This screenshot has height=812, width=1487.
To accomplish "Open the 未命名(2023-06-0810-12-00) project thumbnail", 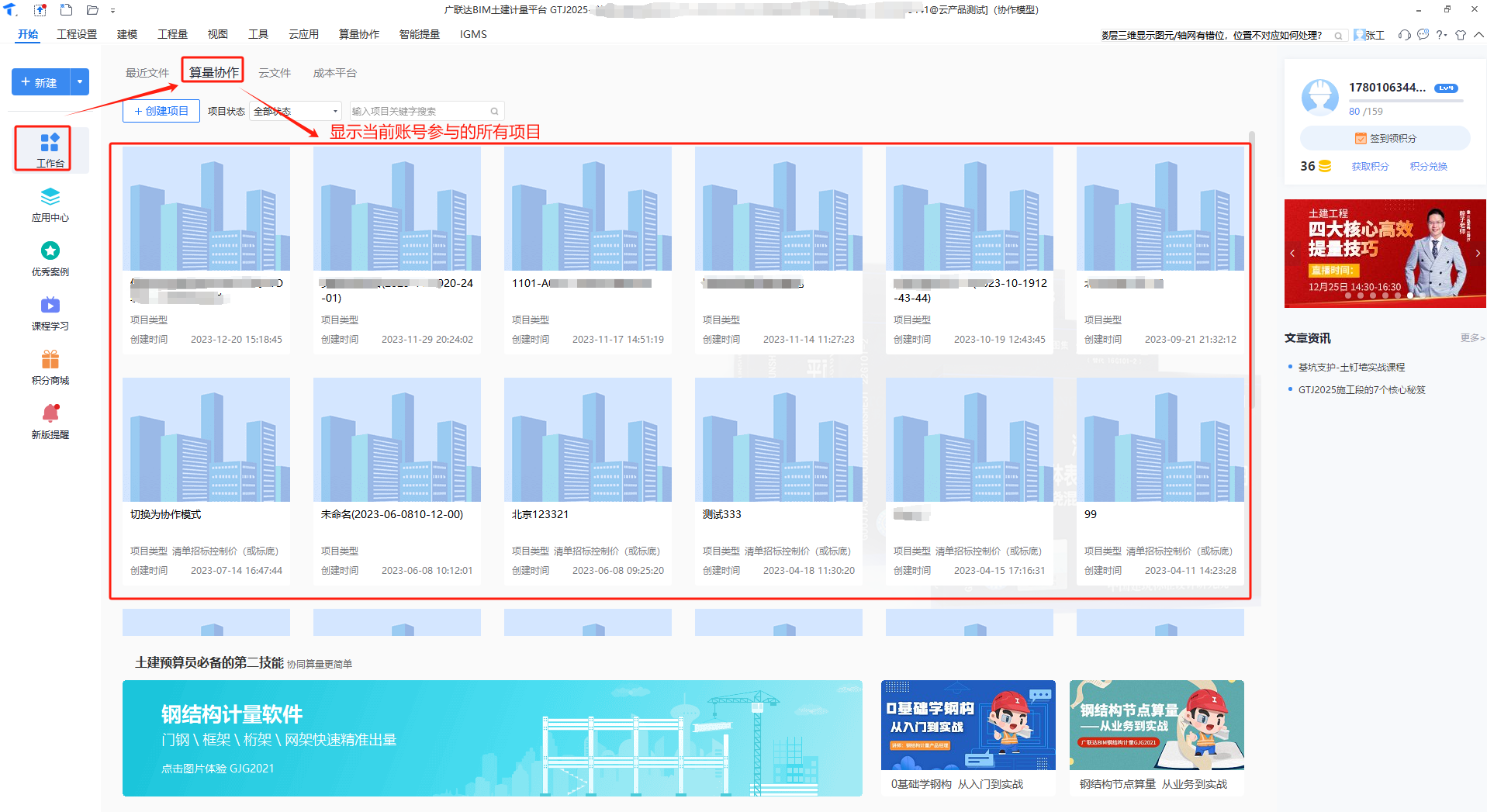I will (x=397, y=440).
